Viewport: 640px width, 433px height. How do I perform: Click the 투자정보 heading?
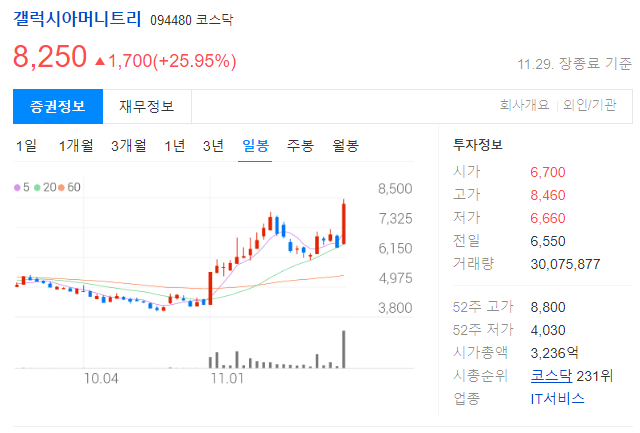click(x=478, y=144)
